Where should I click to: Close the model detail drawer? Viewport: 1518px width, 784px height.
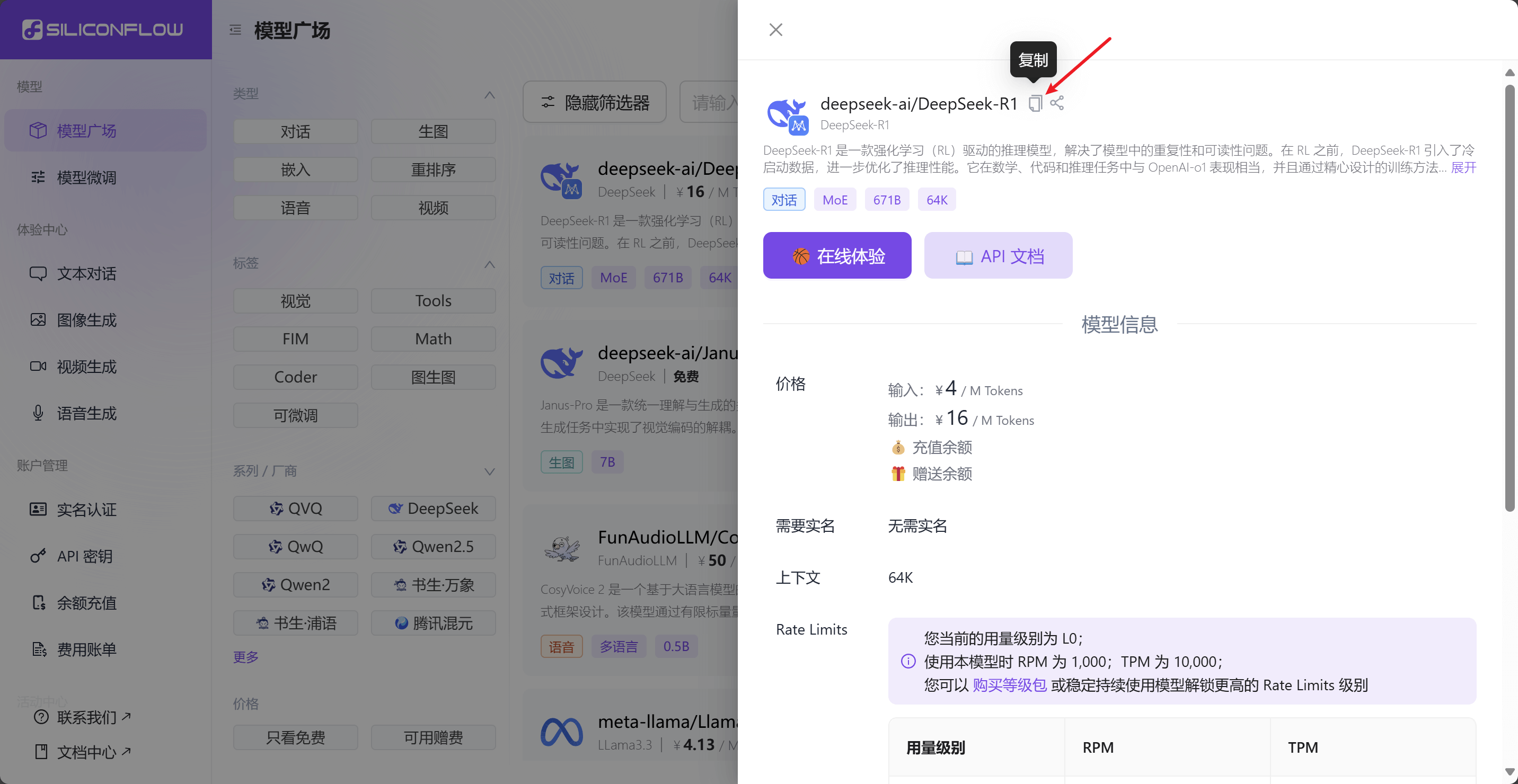coord(775,30)
